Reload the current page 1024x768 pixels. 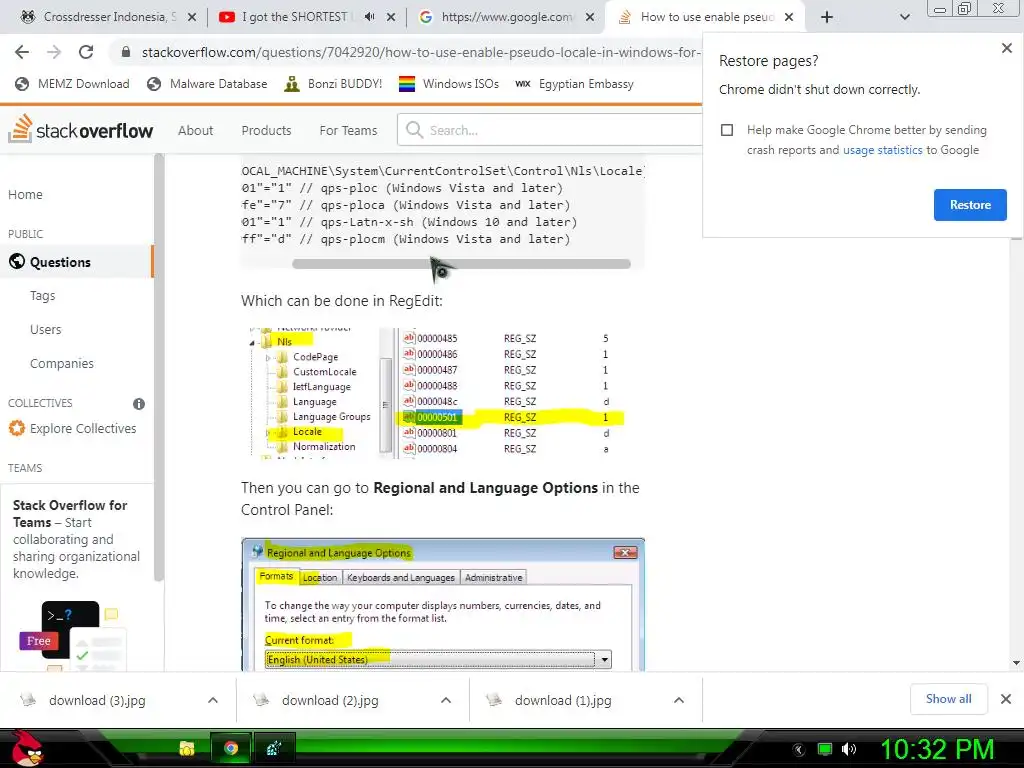point(86,52)
